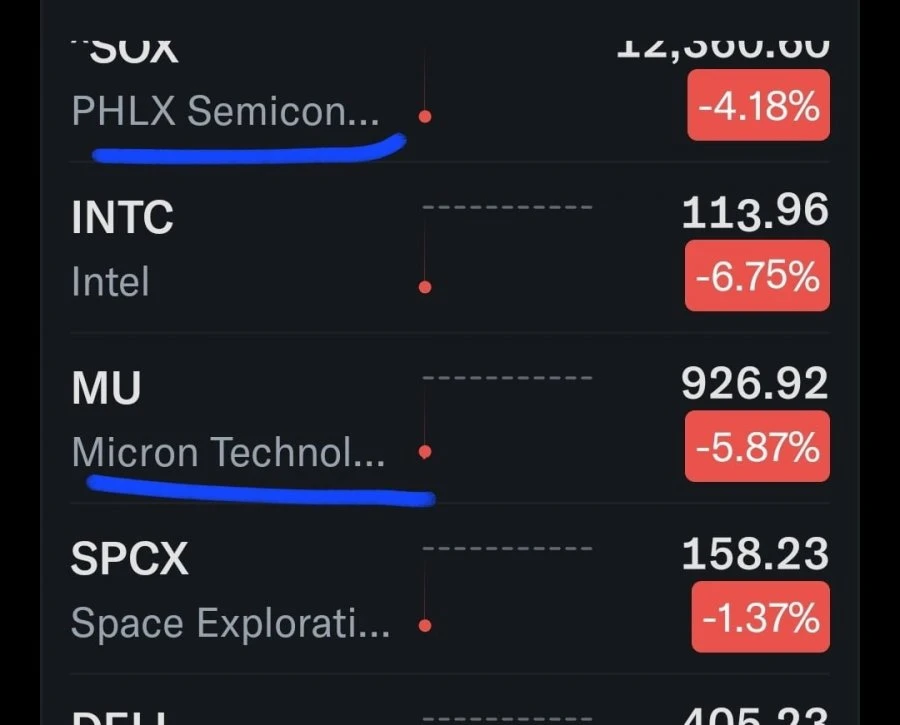Open the MU ticker symbol
This screenshot has height=725, width=900.
click(106, 388)
